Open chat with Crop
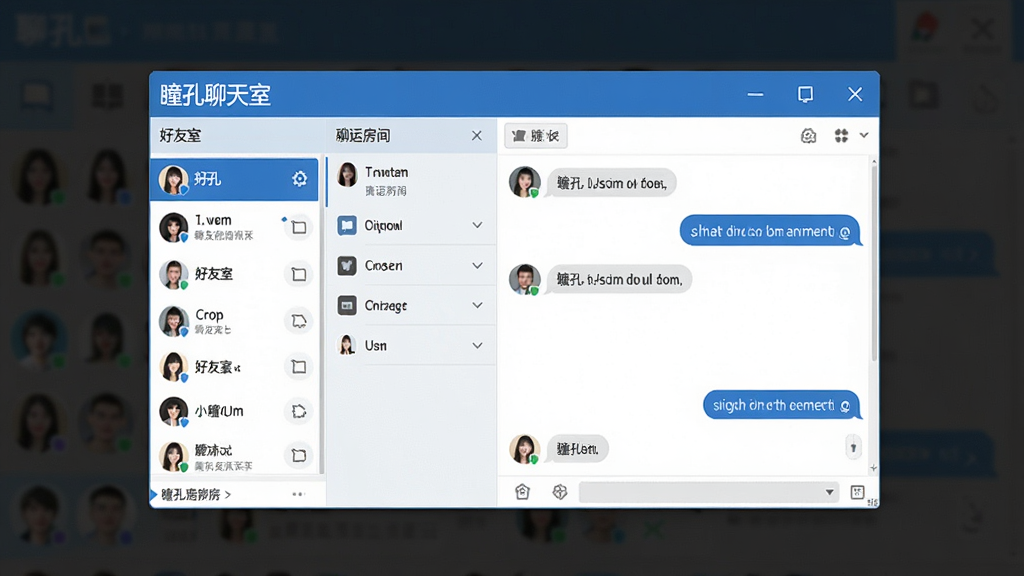Viewport: 1024px width, 576px height. tap(234, 321)
